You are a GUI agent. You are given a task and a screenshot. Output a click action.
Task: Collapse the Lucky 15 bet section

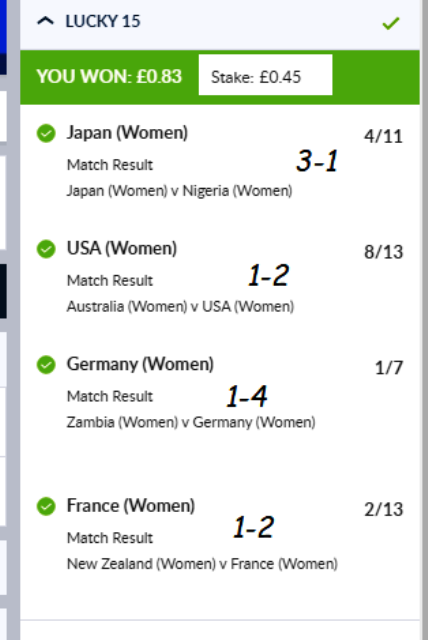point(45,21)
